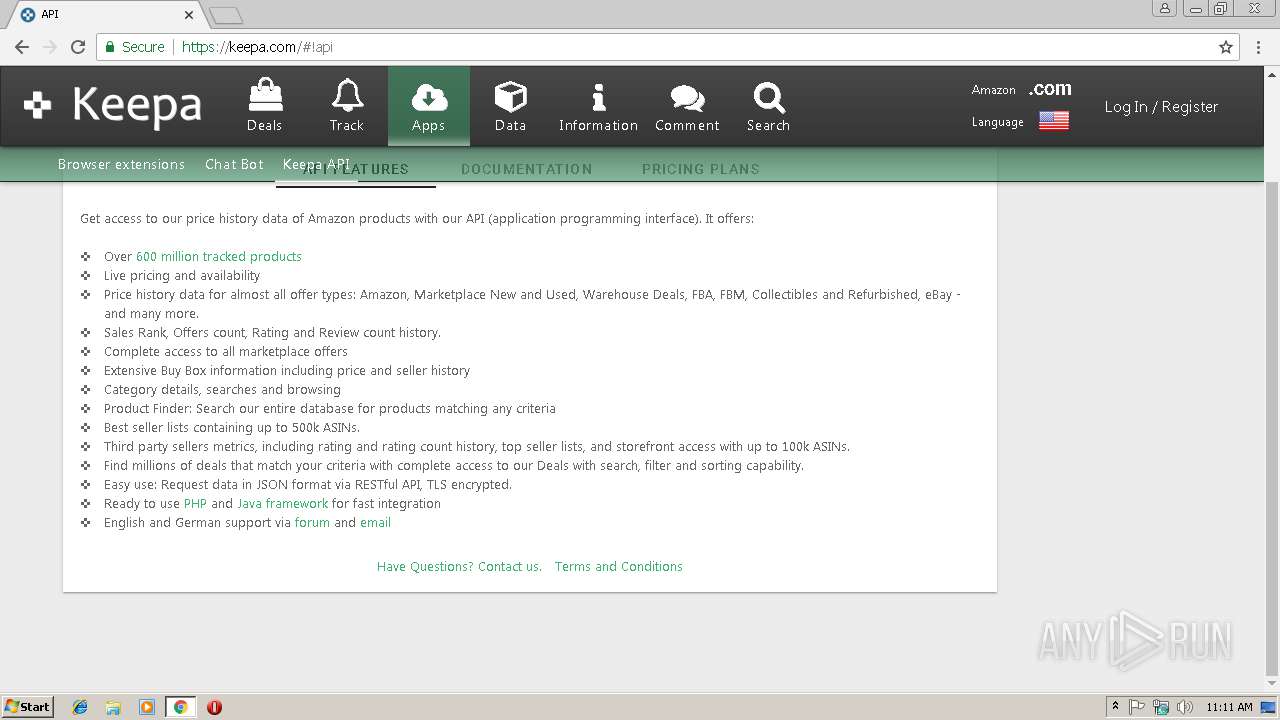Screen dimensions: 1280x720
Task: Reload the page
Action: (x=78, y=47)
